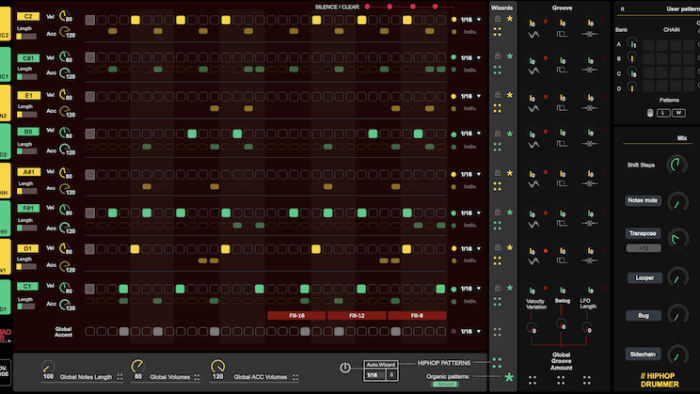Click the four-dot dice icon for F#1 row
Viewport: 700px width, 394px height.
click(x=497, y=226)
